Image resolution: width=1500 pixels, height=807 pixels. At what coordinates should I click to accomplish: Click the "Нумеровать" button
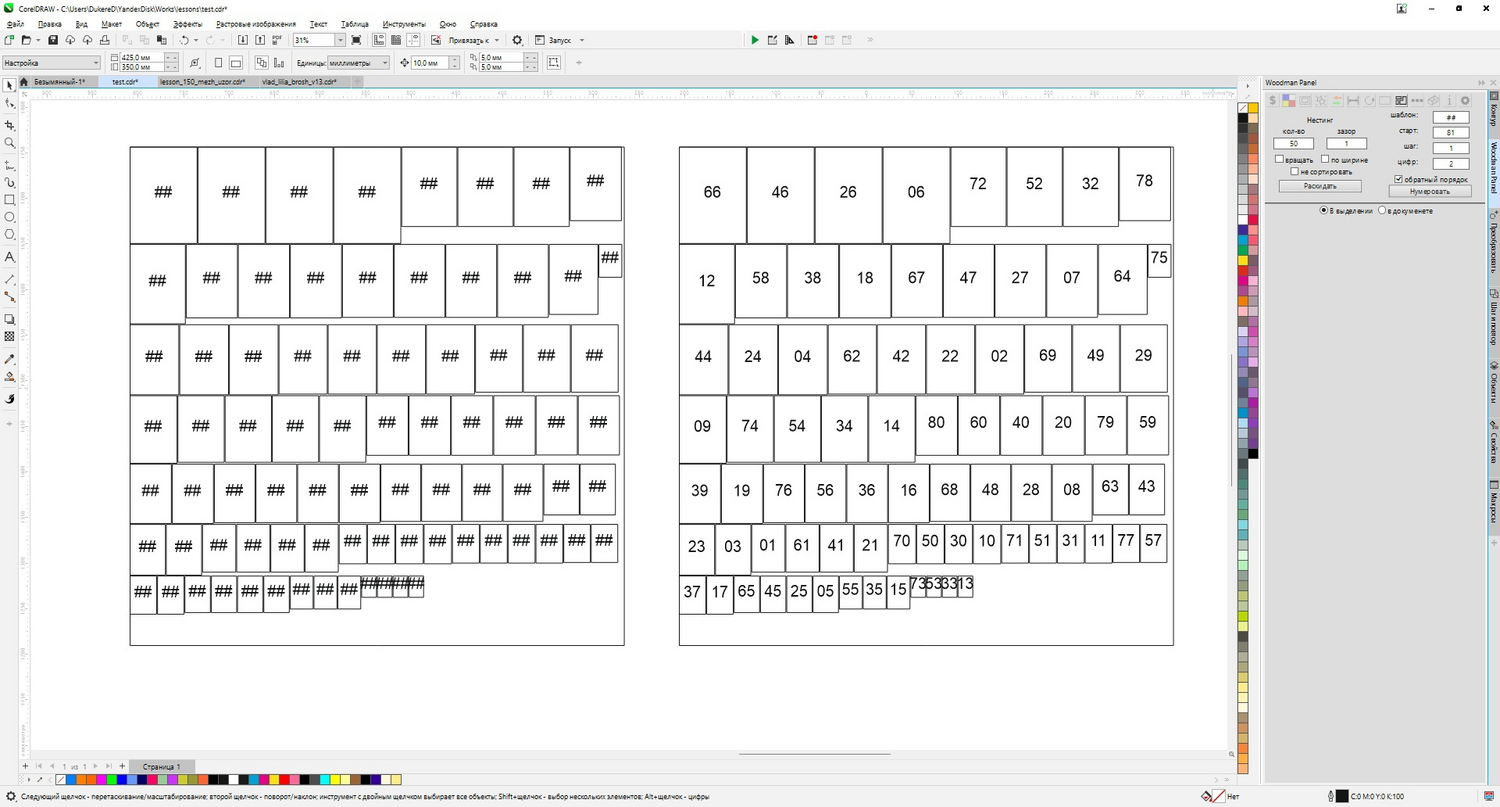tap(1428, 190)
